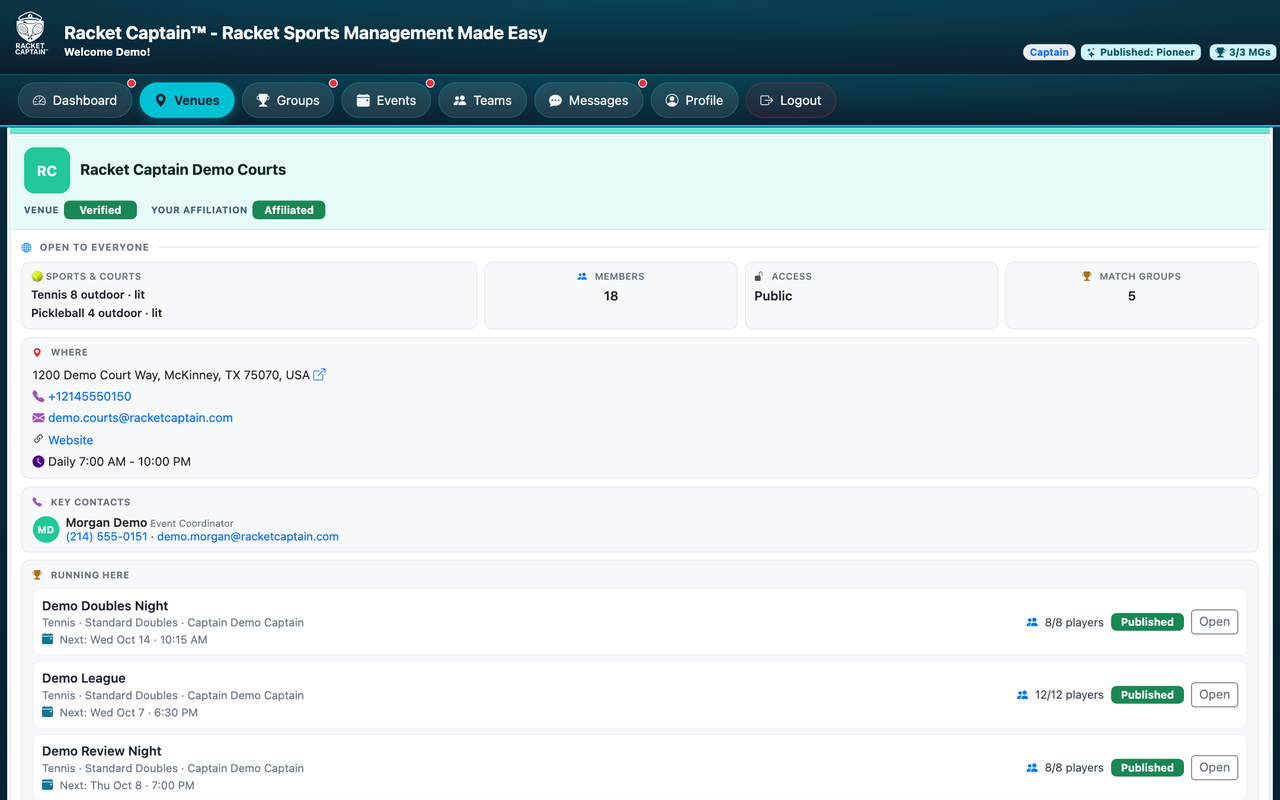
Task: Email demo.morgan@racketcaptain.com
Action: (x=248, y=537)
